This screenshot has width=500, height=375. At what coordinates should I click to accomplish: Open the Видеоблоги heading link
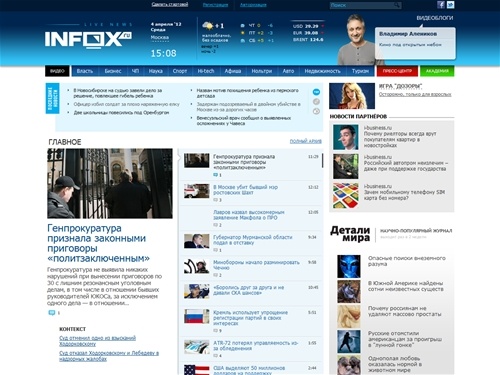(435, 18)
